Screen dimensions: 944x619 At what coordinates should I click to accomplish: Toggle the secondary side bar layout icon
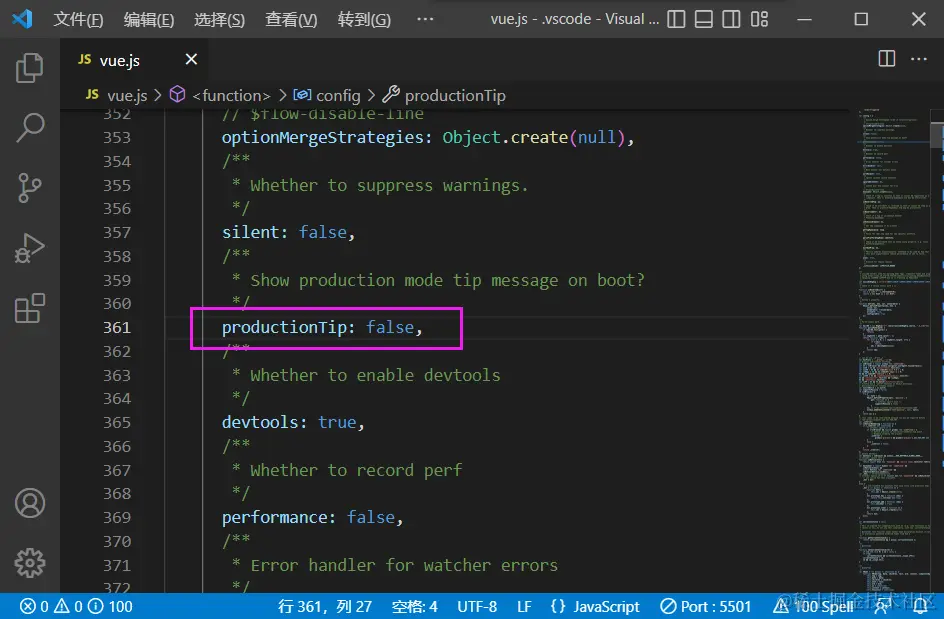731,19
